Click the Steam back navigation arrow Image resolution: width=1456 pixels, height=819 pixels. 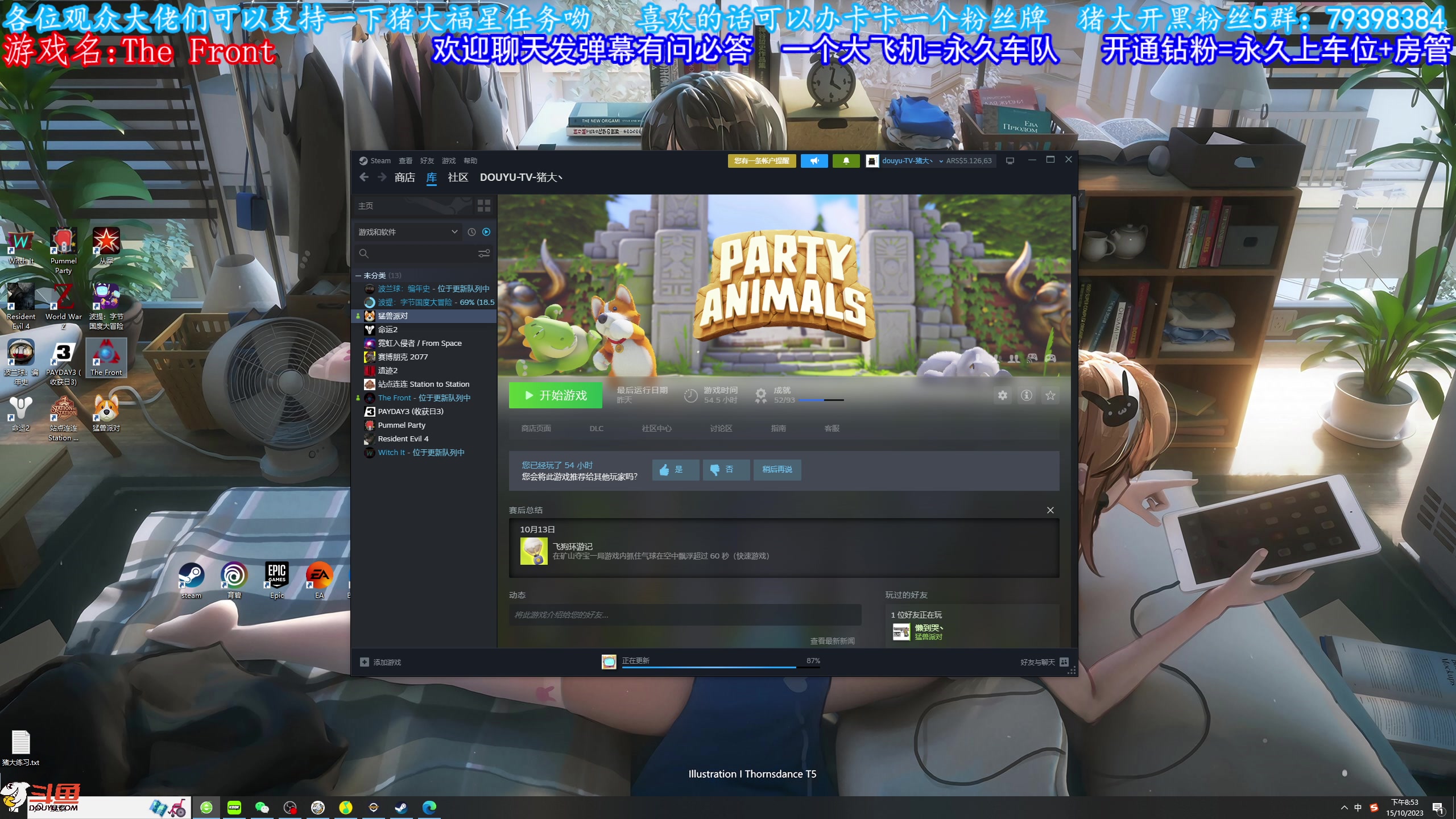(364, 177)
